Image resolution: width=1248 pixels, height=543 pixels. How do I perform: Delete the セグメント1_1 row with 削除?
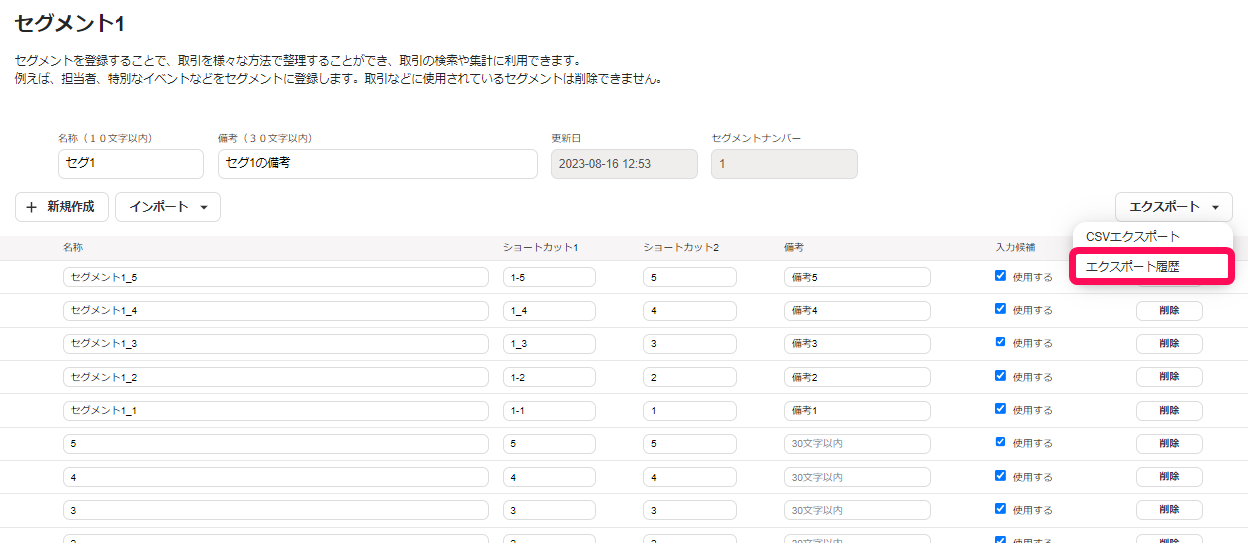pos(1169,411)
